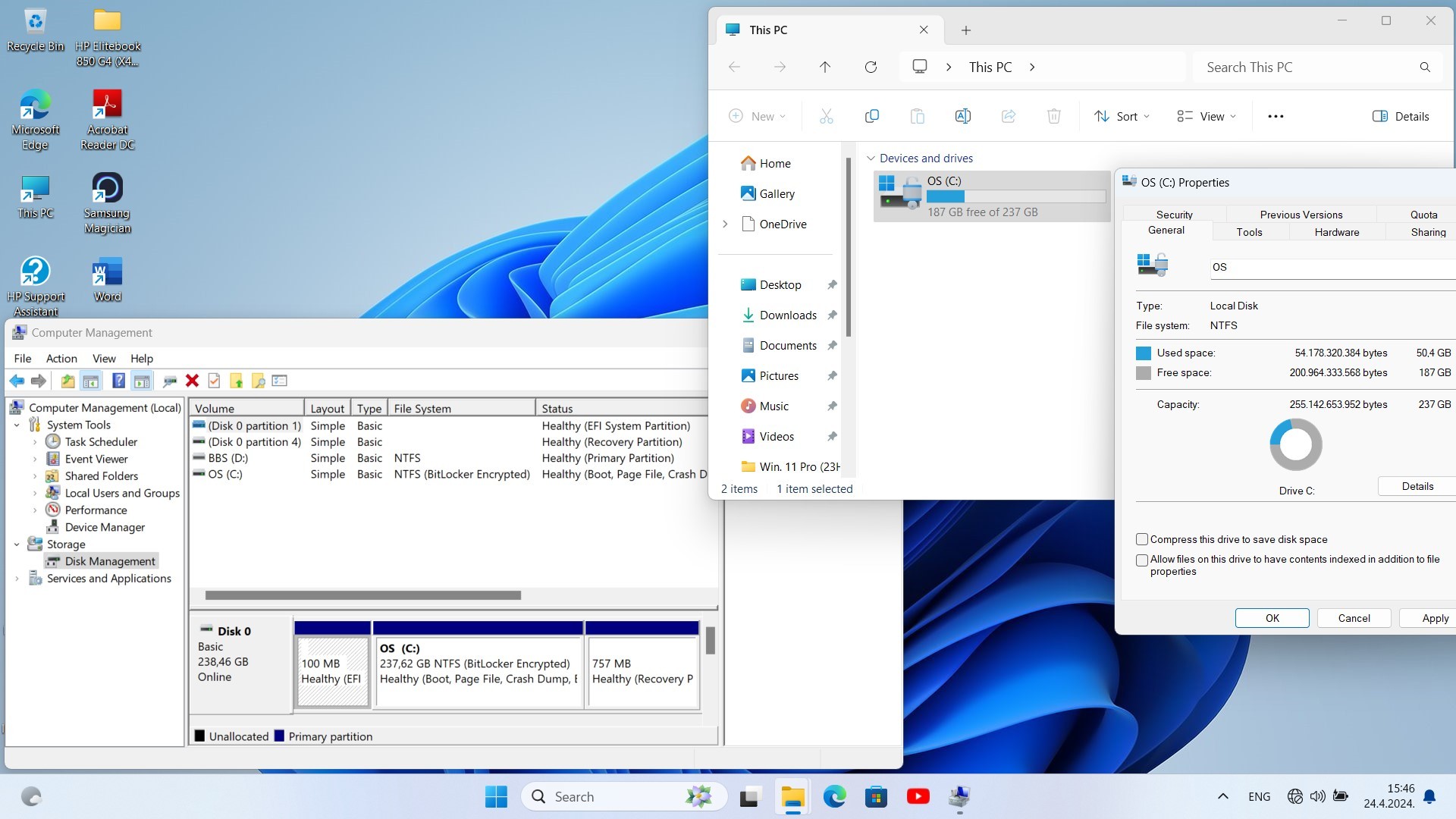Open the View dropdown in File Explorer
Screen dimensions: 1456x819
click(1206, 116)
